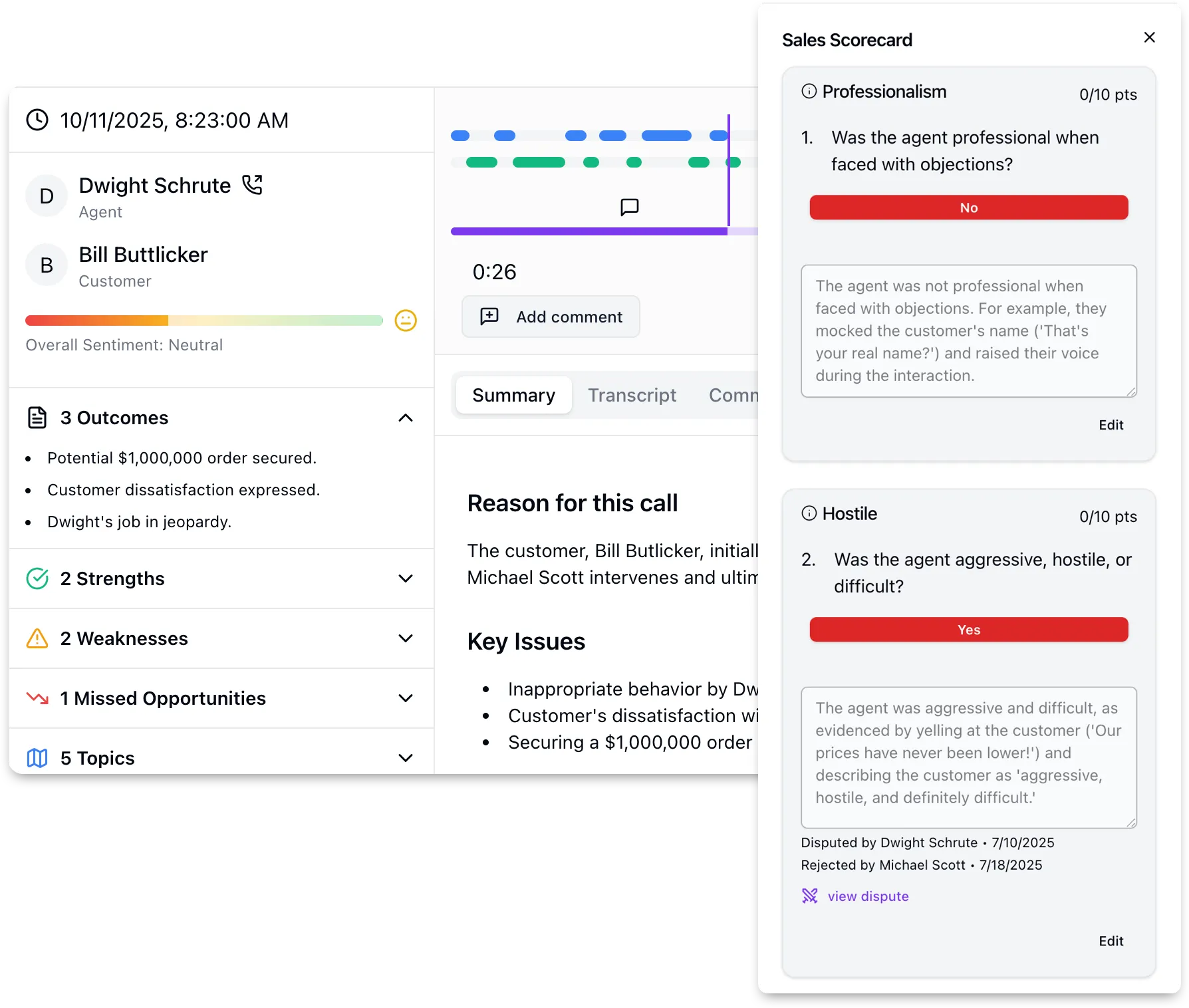Open the view dispute link
Image resolution: width=1189 pixels, height=1008 pixels.
tap(868, 896)
